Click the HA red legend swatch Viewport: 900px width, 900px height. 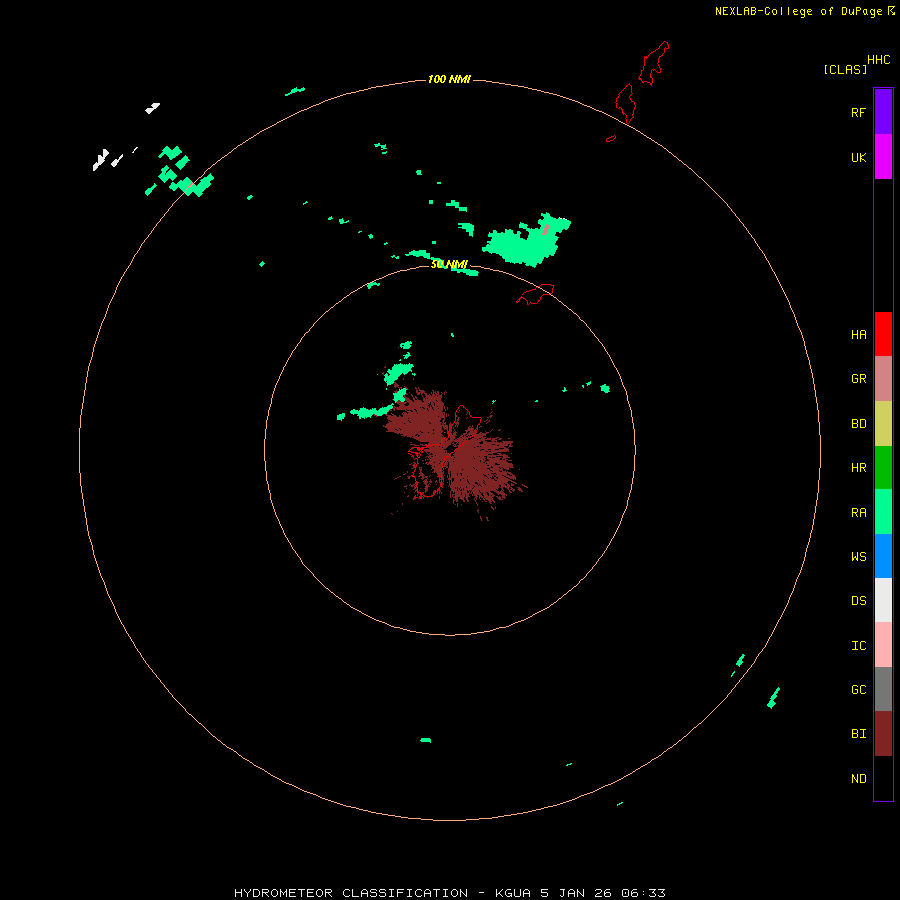883,334
